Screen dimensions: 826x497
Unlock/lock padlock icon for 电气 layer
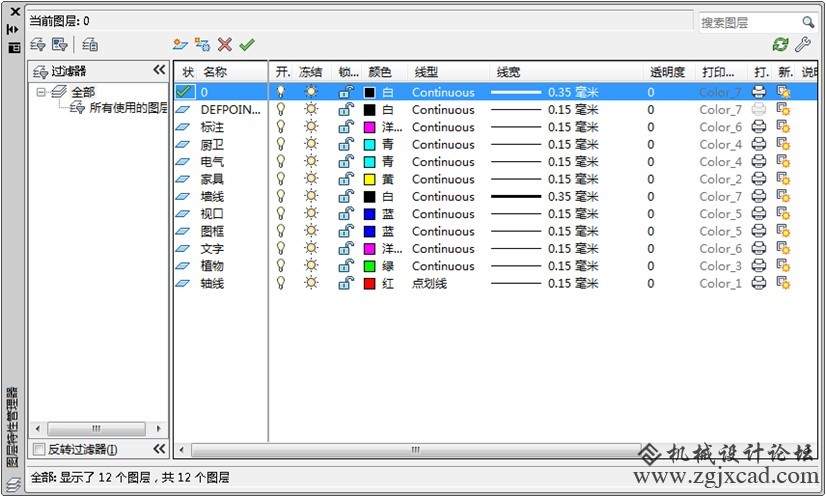pos(346,162)
